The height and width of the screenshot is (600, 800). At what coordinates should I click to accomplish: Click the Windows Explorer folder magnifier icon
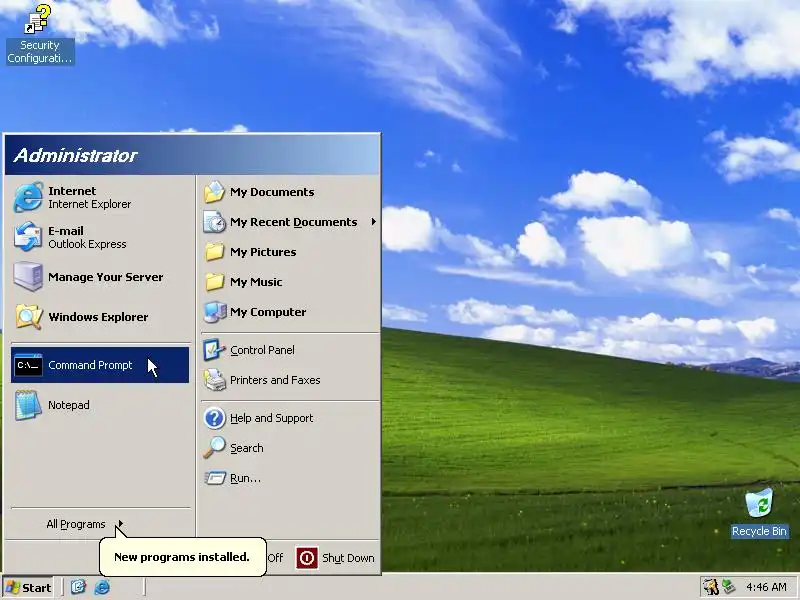pyautogui.click(x=28, y=316)
